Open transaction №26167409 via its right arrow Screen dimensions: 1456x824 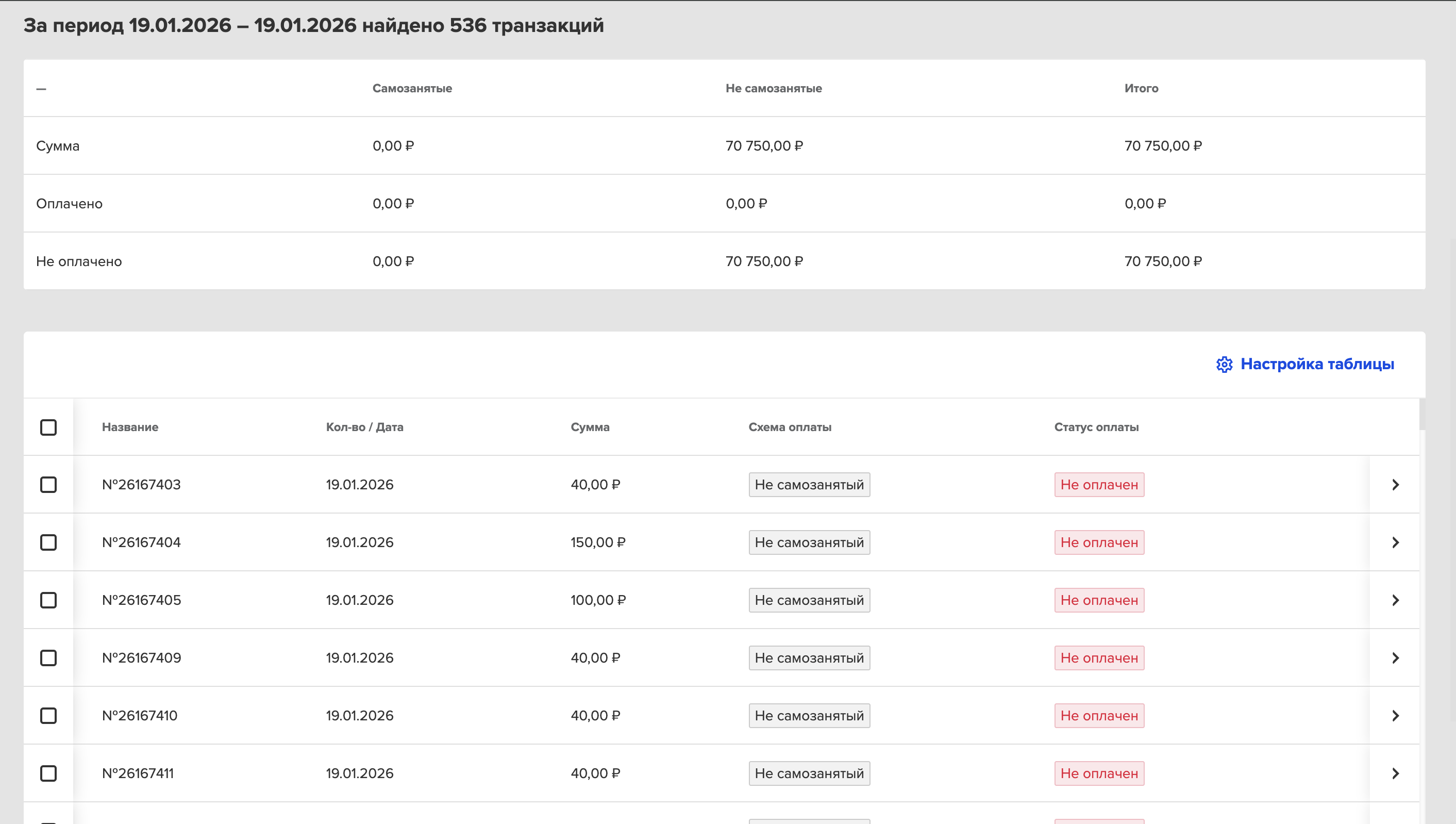click(1396, 658)
